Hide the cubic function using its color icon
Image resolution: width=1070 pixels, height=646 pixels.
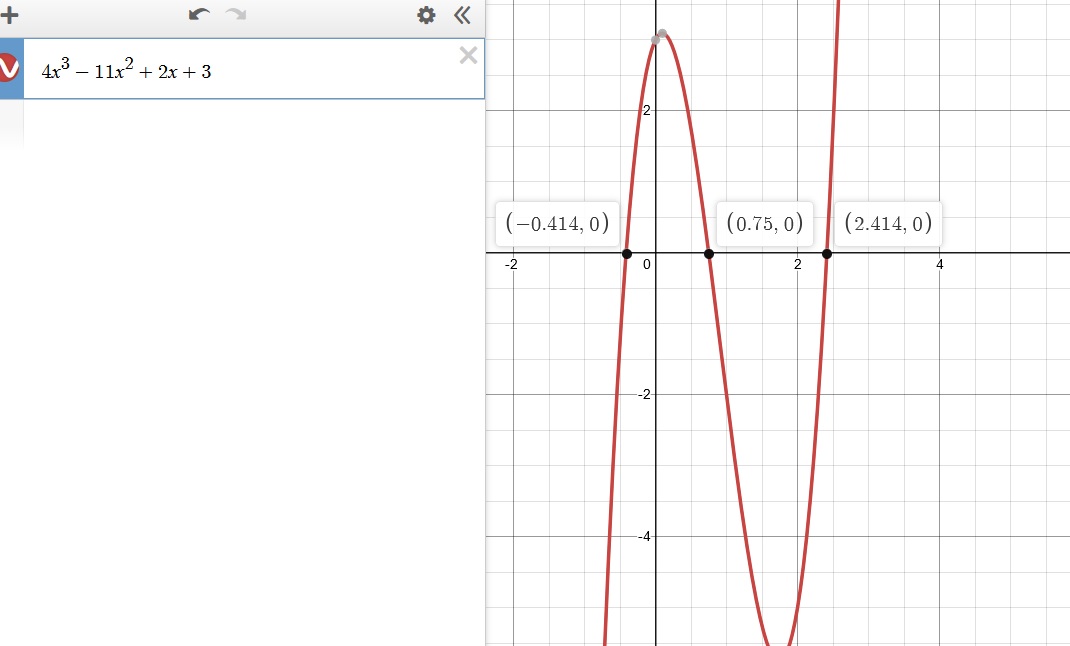10,69
